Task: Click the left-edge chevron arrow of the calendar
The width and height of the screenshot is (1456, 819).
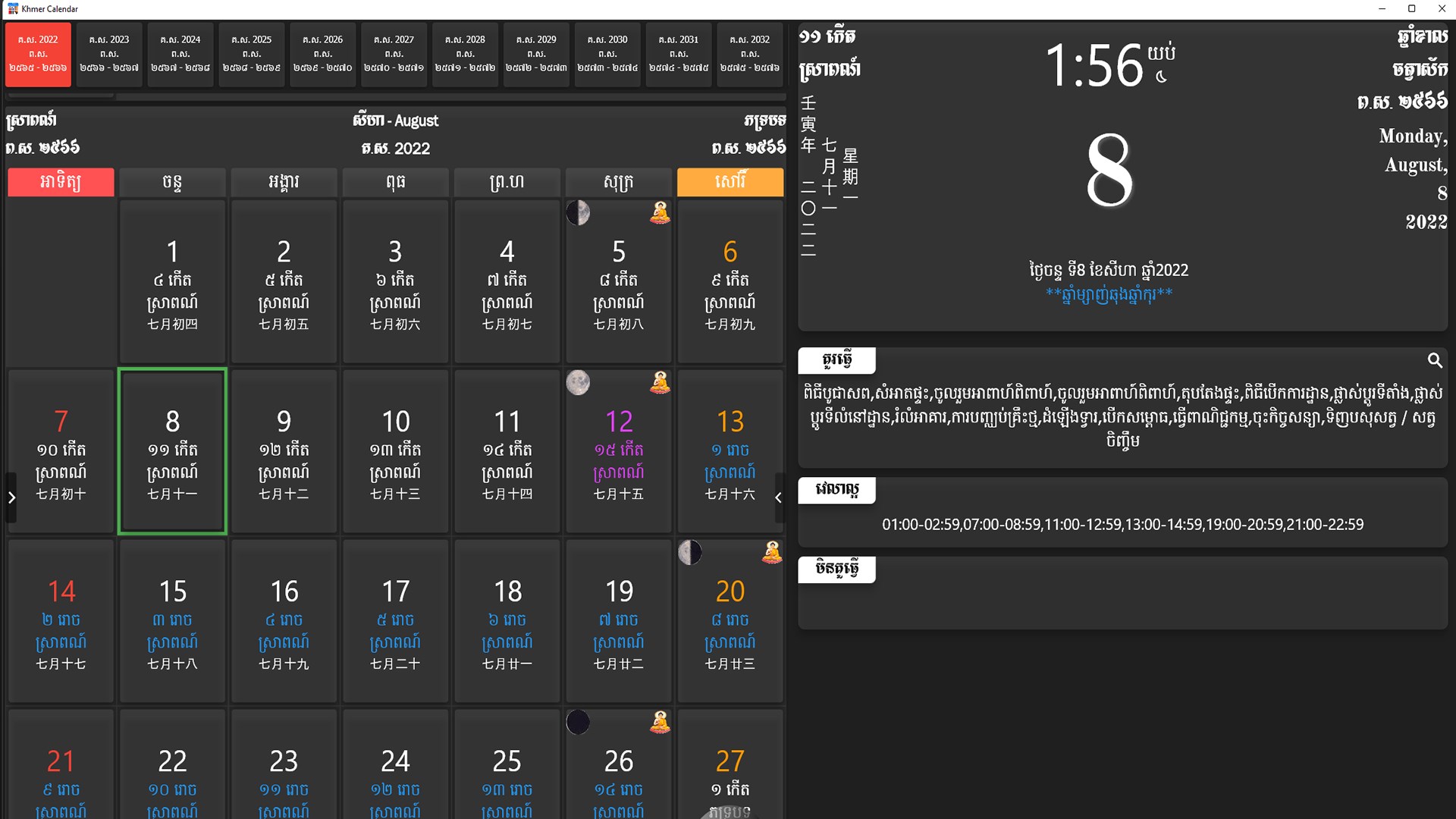Action: point(11,497)
